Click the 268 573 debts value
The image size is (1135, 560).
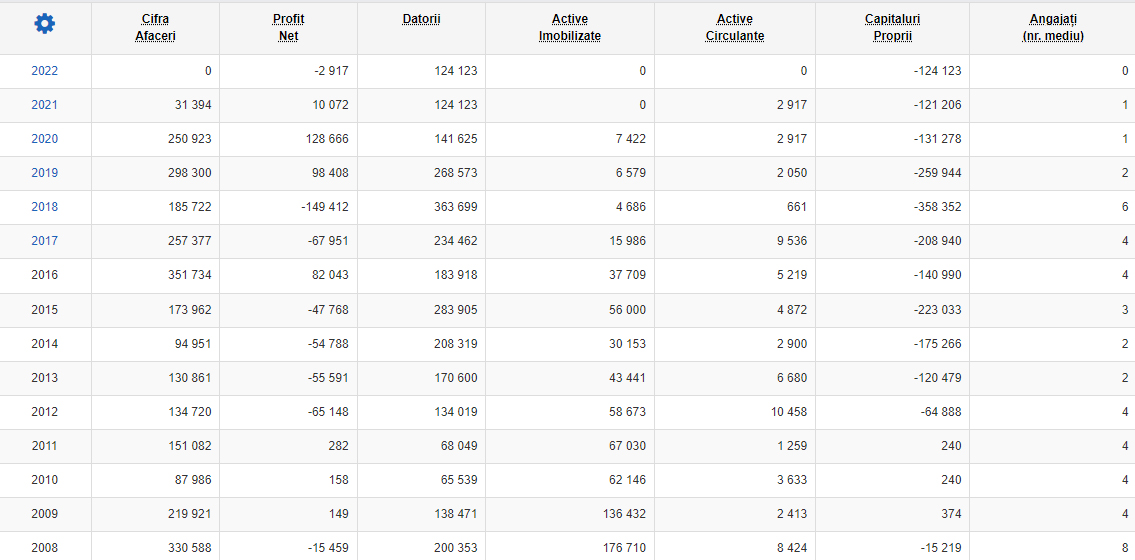coord(454,173)
